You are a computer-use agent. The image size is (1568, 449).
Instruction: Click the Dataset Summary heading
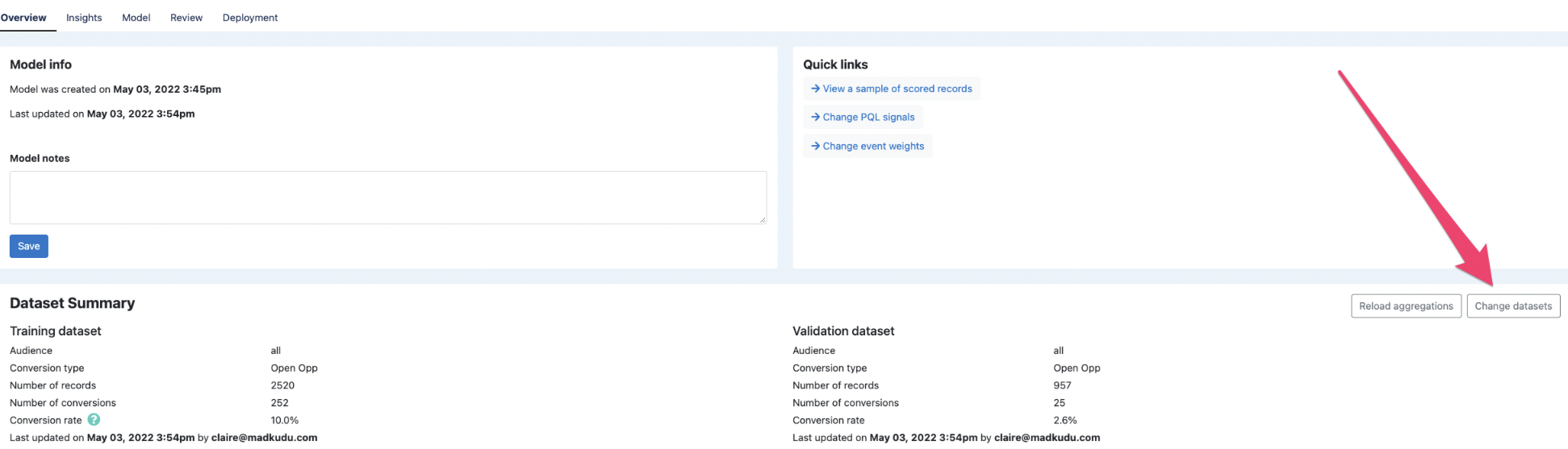click(73, 303)
